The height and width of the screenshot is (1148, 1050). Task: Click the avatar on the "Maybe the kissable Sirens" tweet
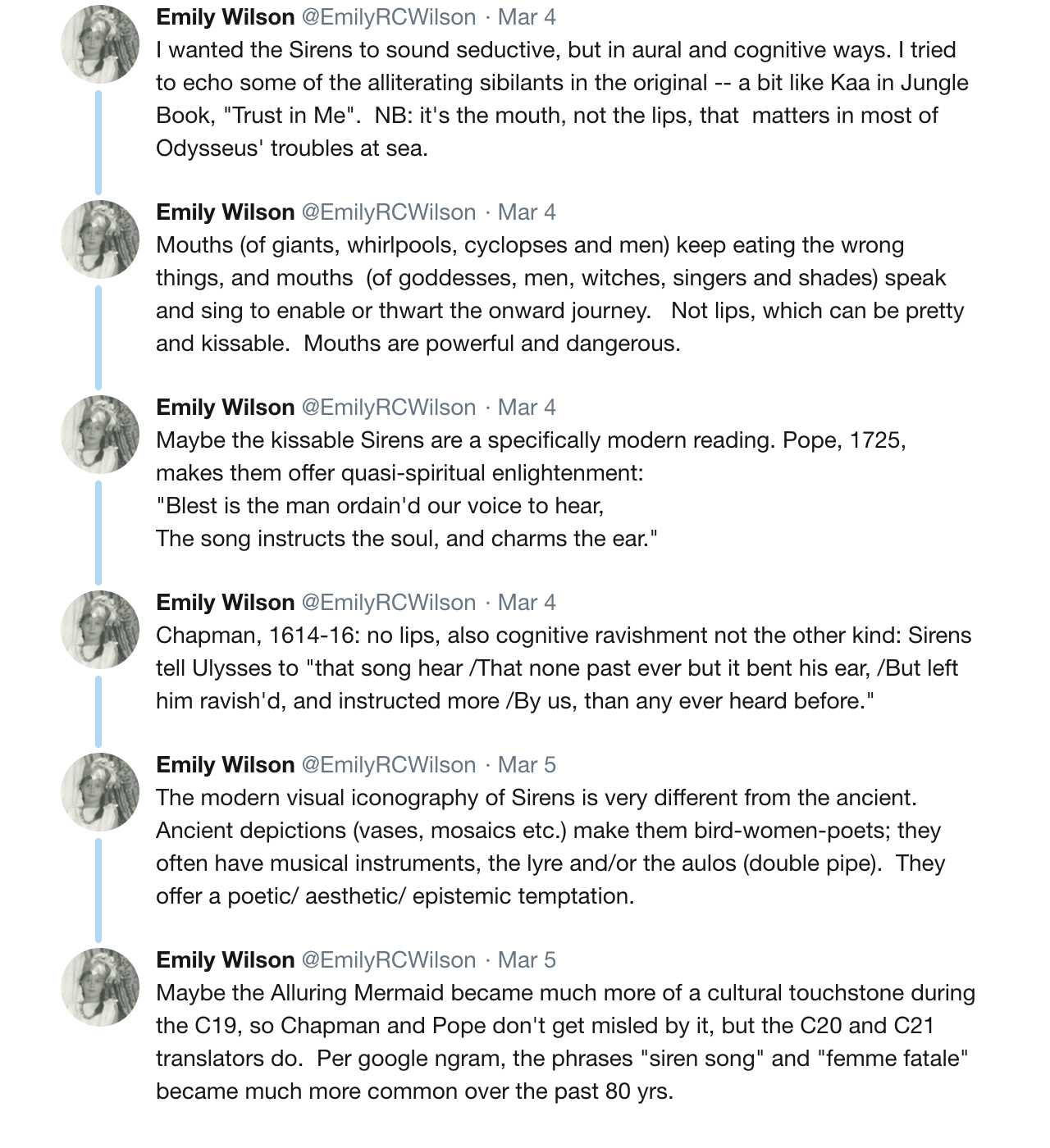(100, 435)
